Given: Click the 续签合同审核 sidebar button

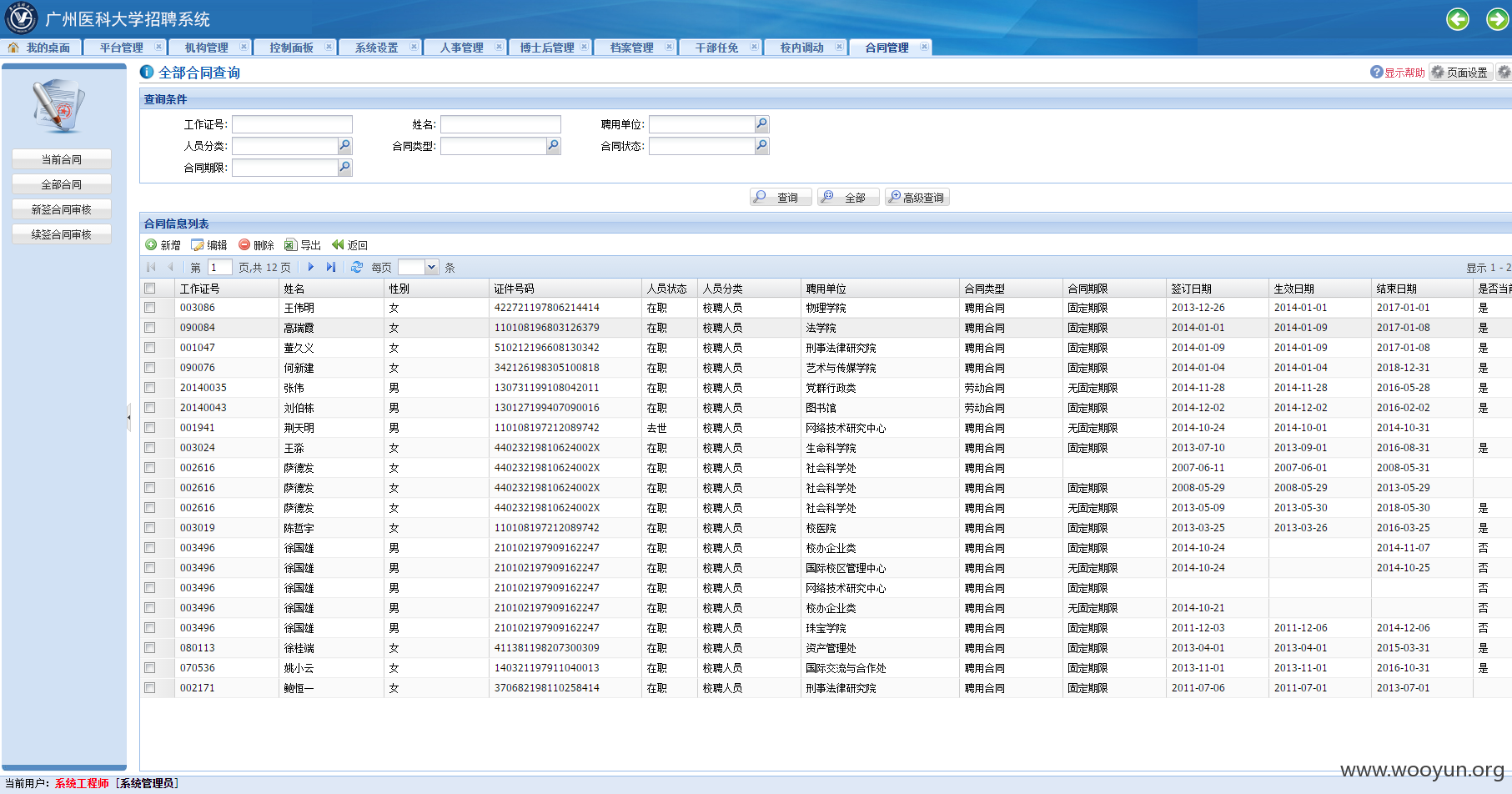Looking at the screenshot, I should tap(62, 234).
